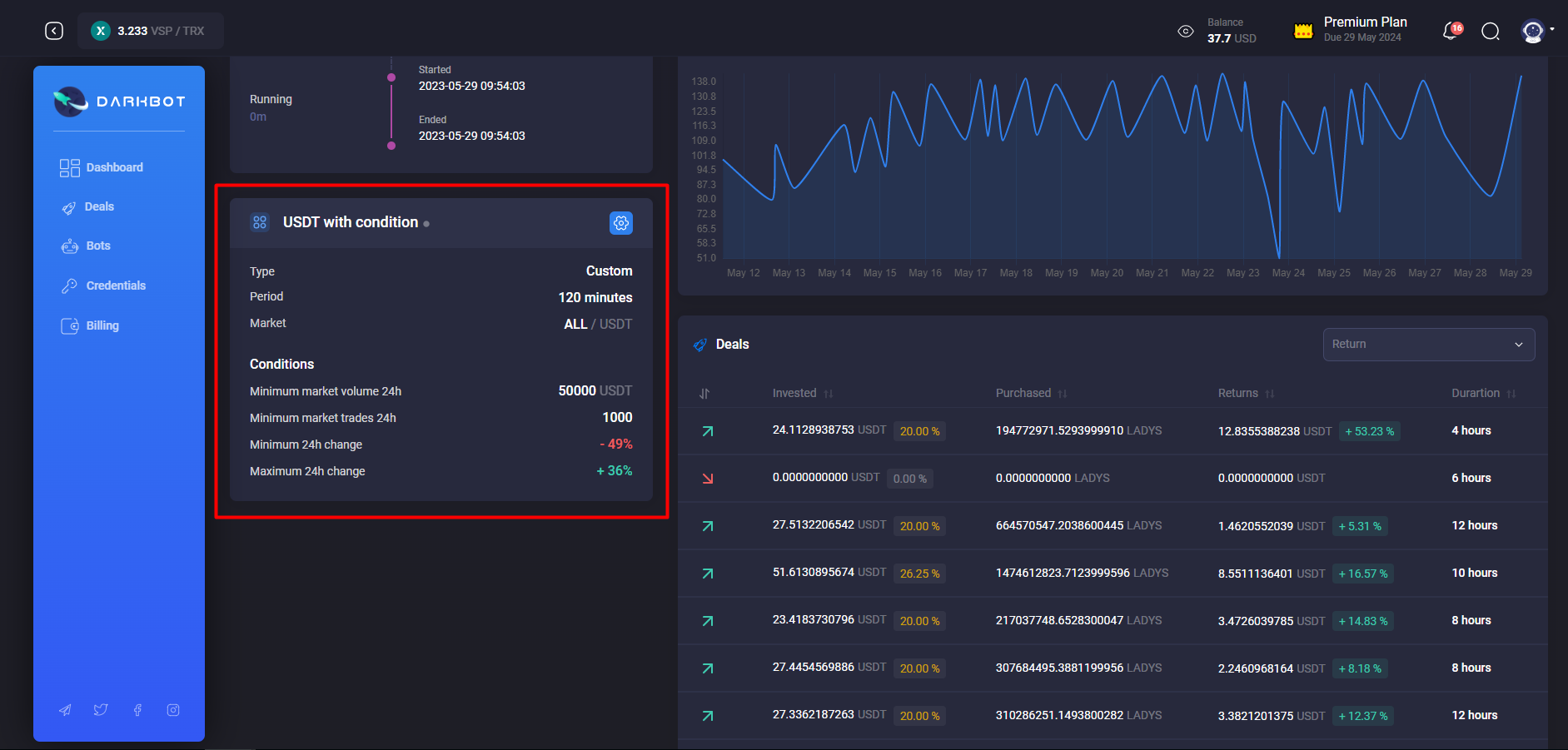Open the Return dropdown in the Deals panel
Image resolution: width=1568 pixels, height=750 pixels.
(1427, 344)
